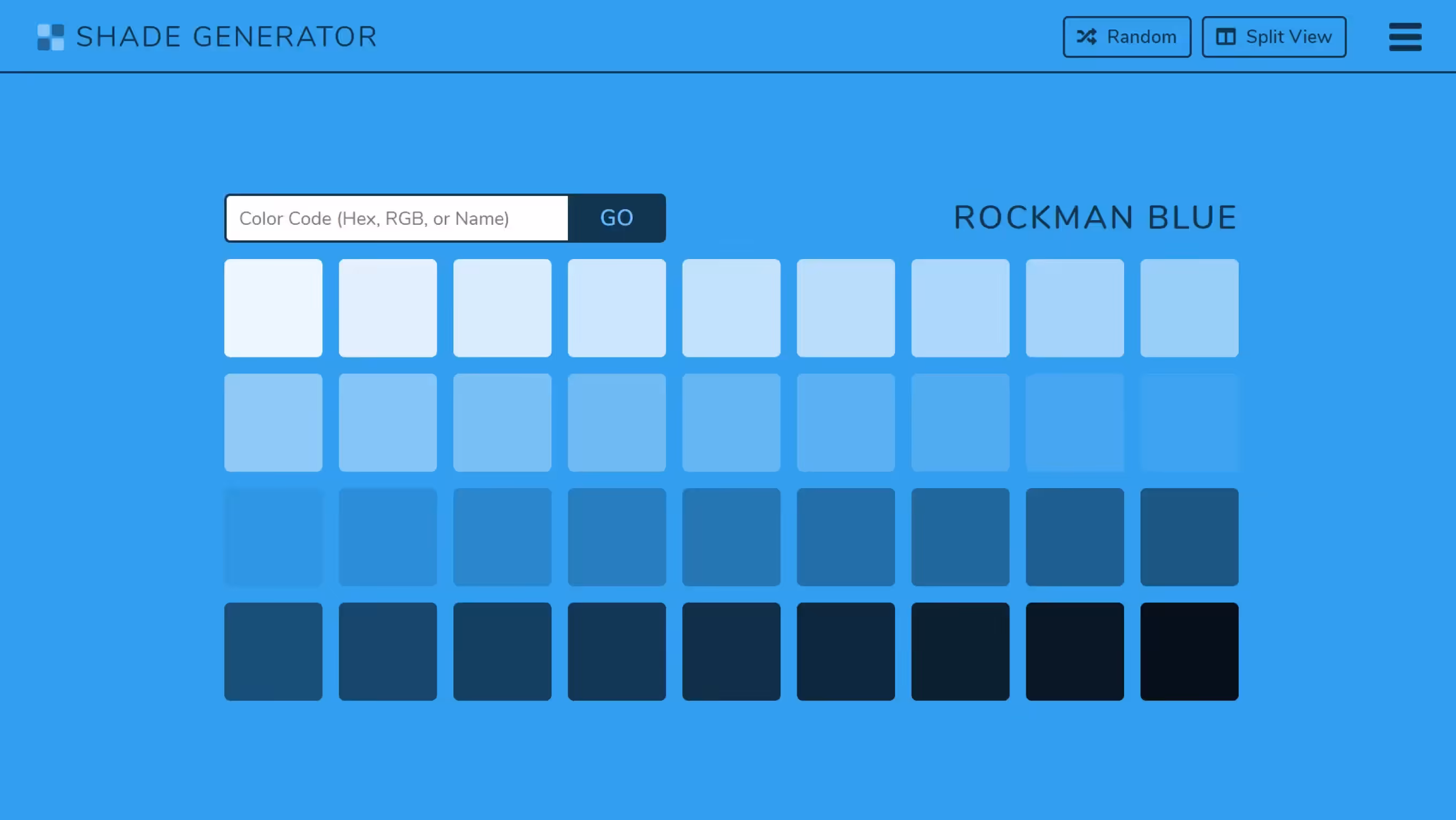Pick the last swatch in the third row
The height and width of the screenshot is (820, 1456).
coord(1189,537)
